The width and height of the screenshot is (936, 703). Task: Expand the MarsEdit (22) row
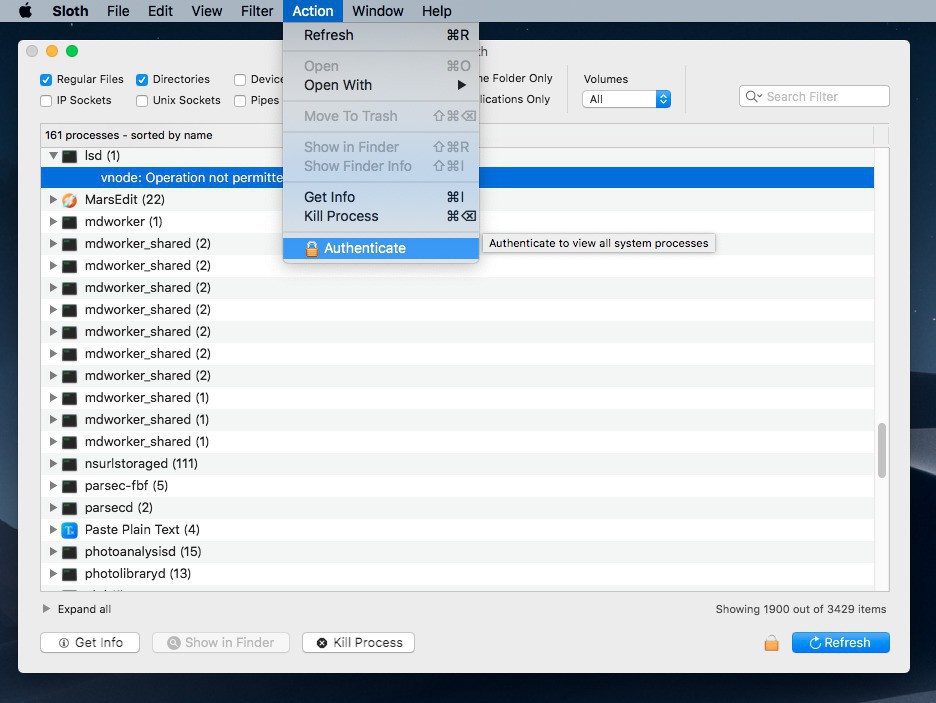53,199
